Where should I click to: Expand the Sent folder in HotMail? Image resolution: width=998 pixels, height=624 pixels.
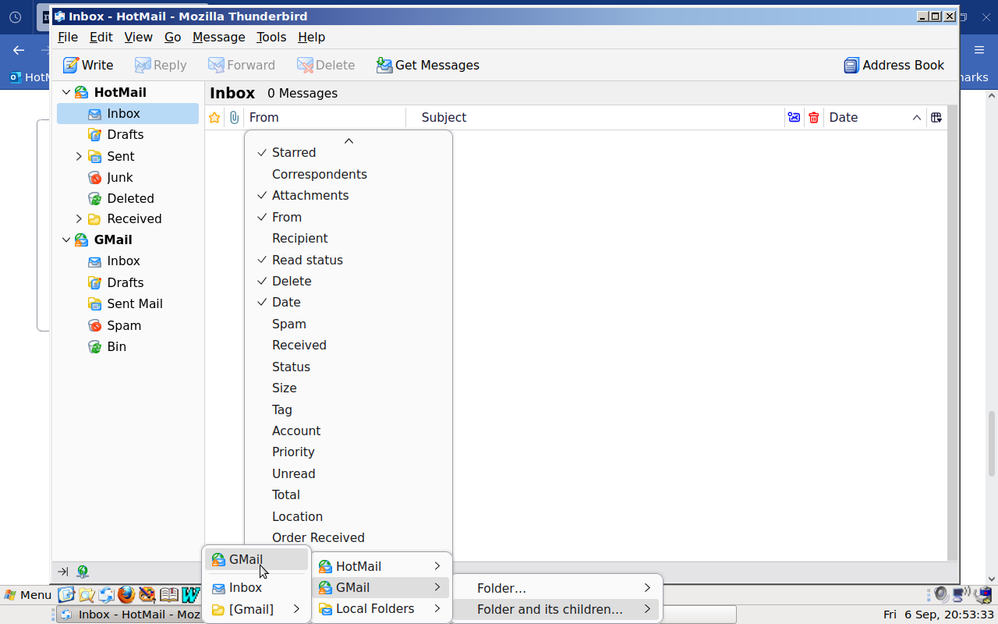(79, 156)
